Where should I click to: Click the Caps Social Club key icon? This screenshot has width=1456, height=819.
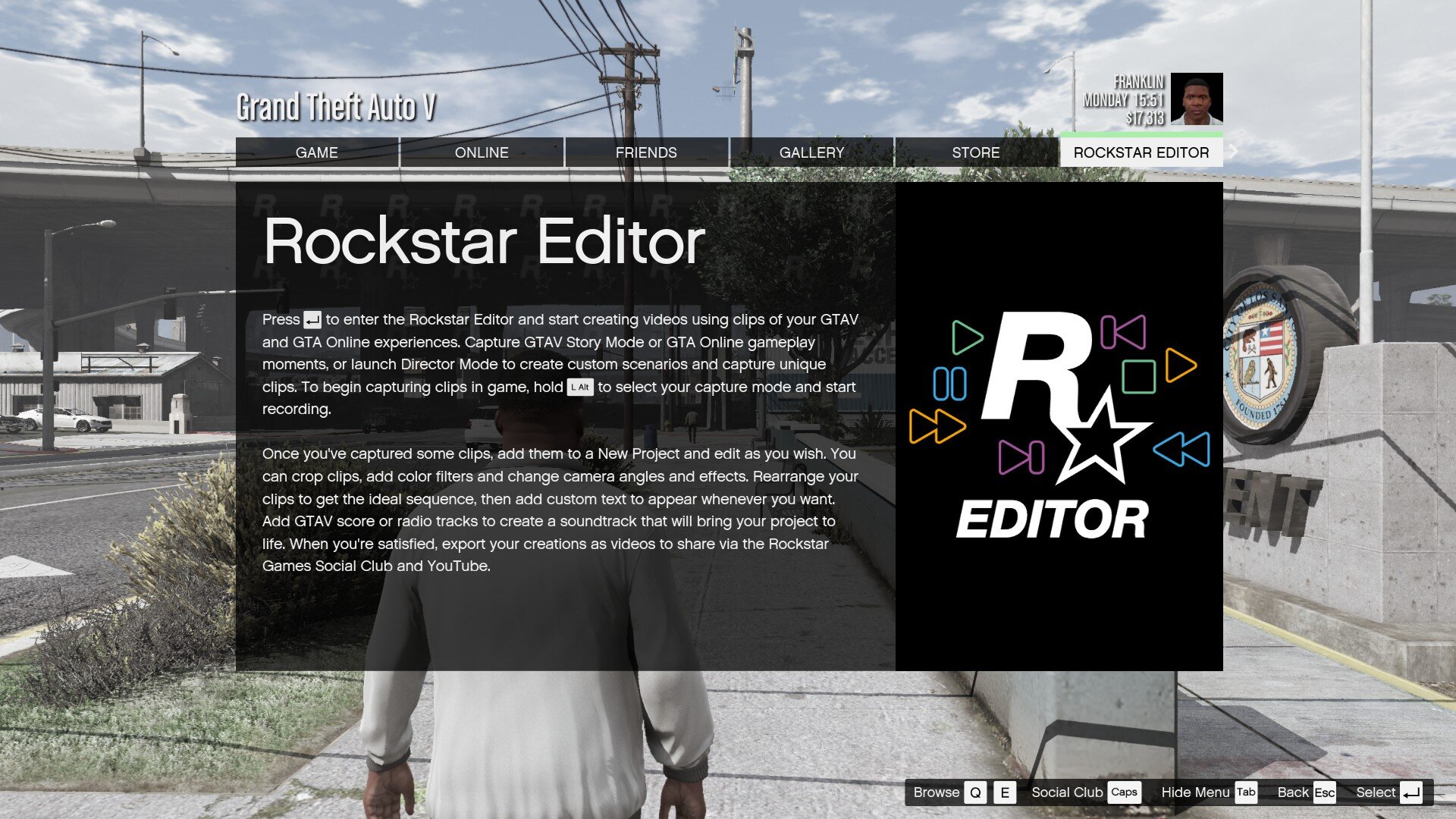click(1124, 792)
